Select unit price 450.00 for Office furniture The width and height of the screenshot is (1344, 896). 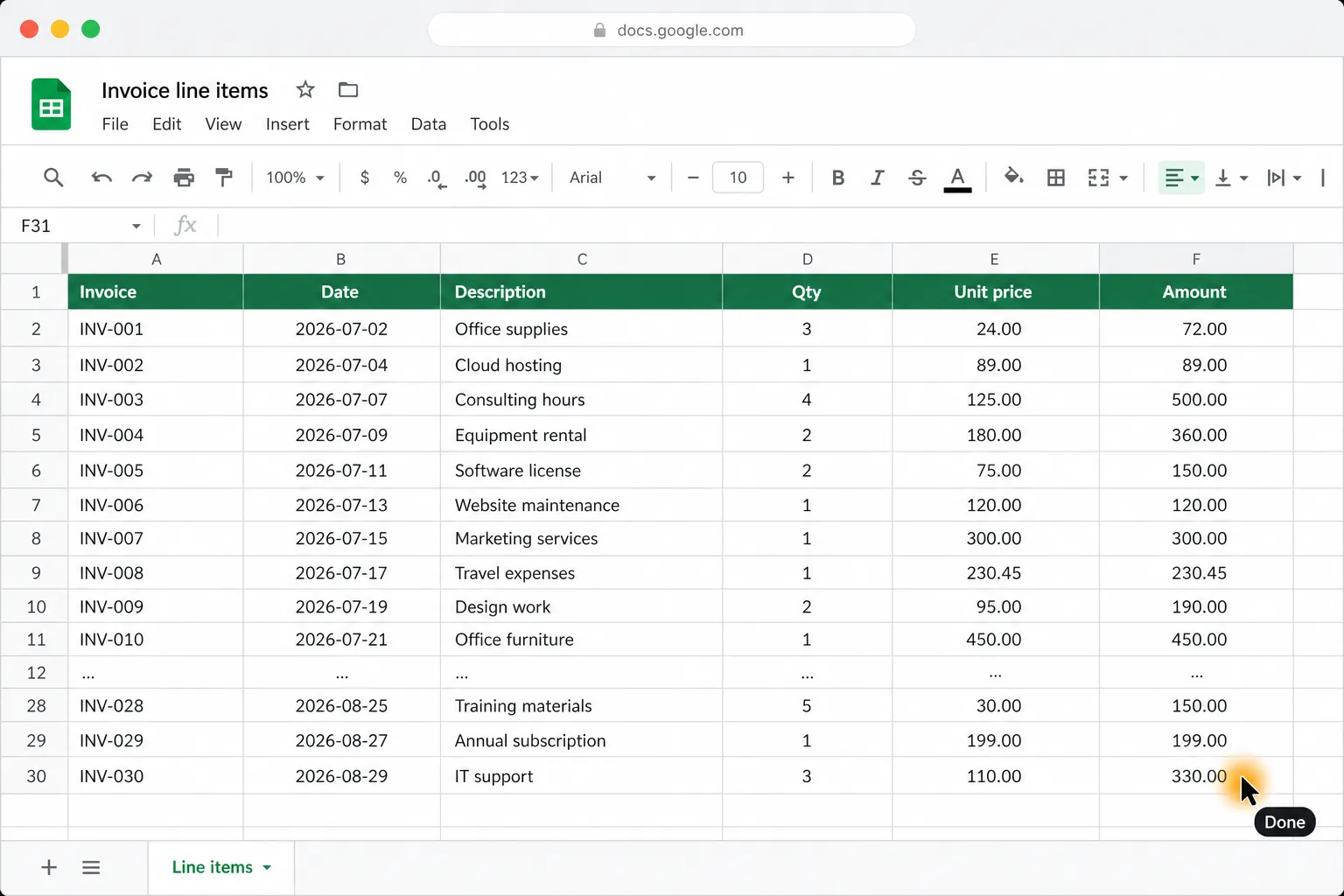click(996, 640)
